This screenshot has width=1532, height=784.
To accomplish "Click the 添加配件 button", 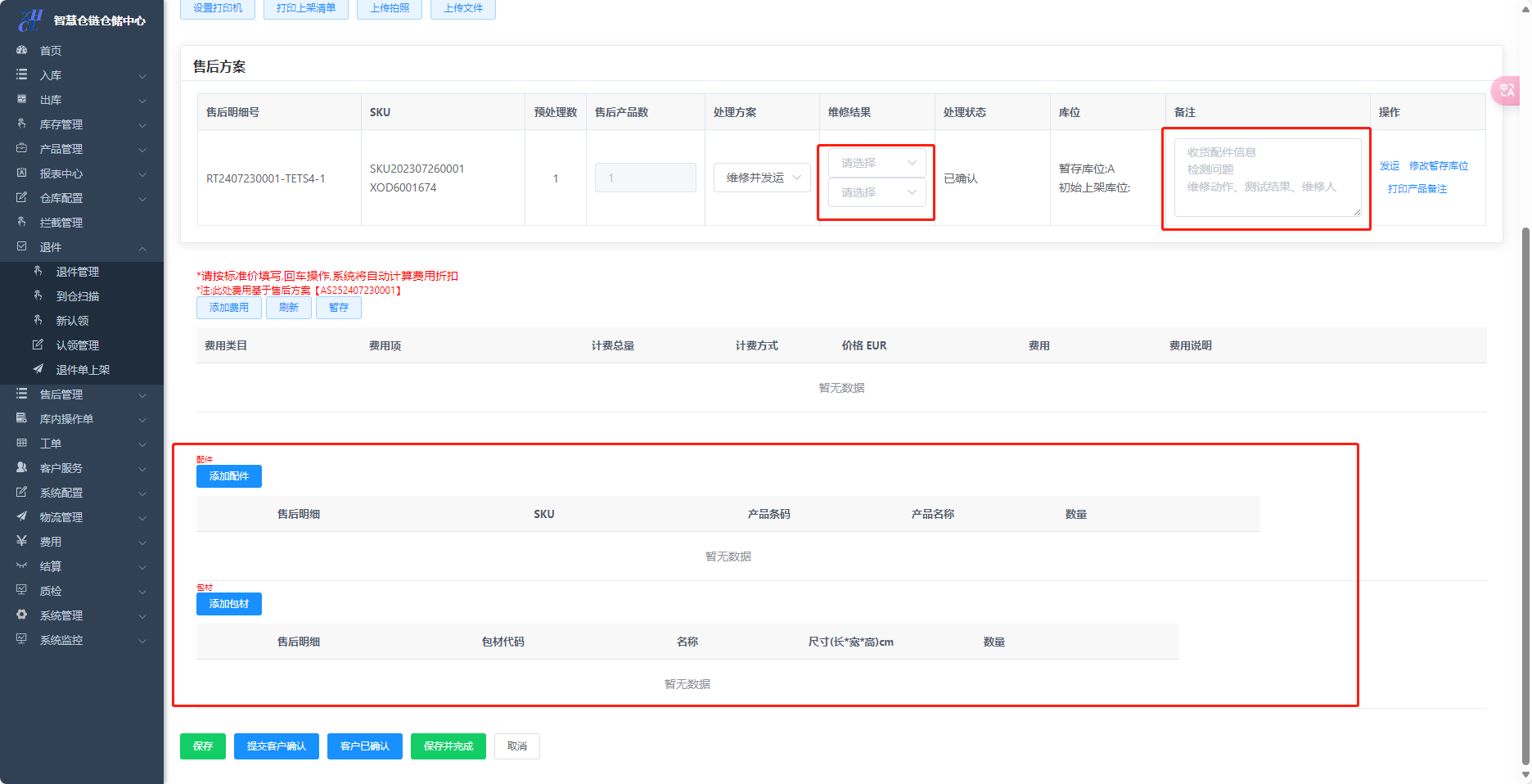I will [229, 476].
